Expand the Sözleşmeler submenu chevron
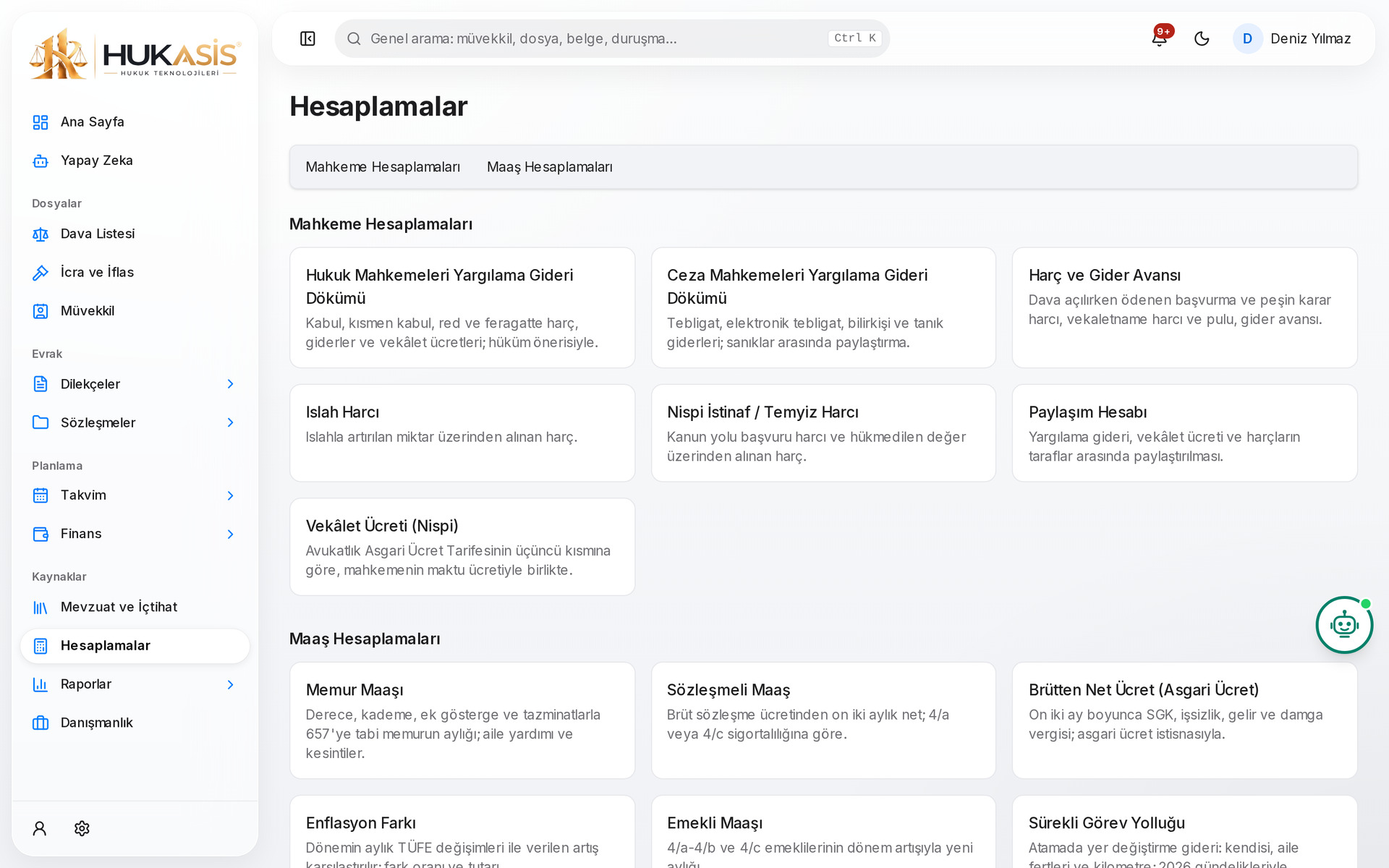Image resolution: width=1389 pixels, height=868 pixels. coord(230,422)
